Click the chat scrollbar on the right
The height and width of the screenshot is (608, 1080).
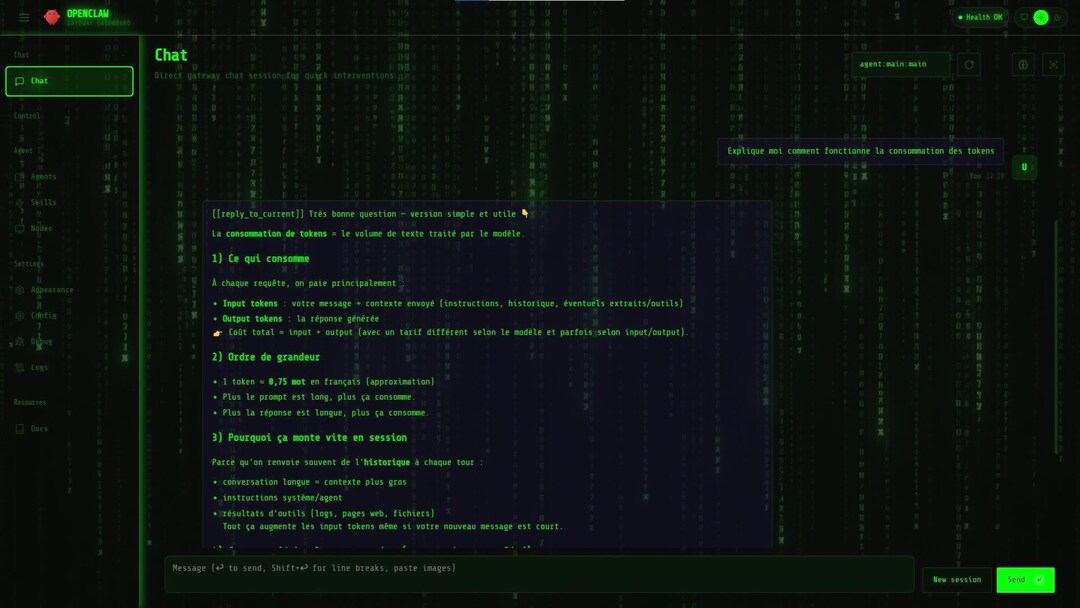pos(1056,336)
